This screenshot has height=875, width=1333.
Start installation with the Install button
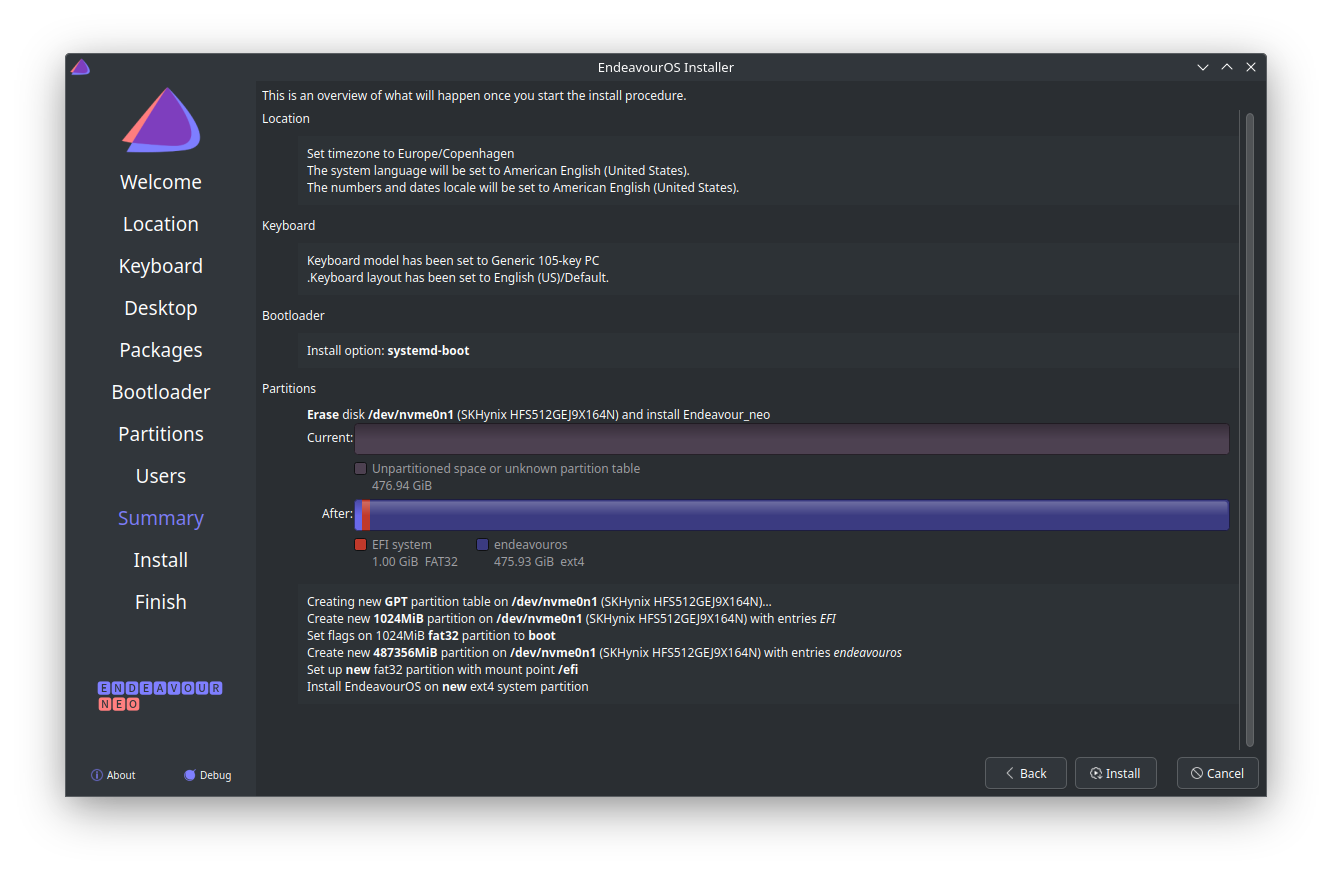pos(1115,773)
